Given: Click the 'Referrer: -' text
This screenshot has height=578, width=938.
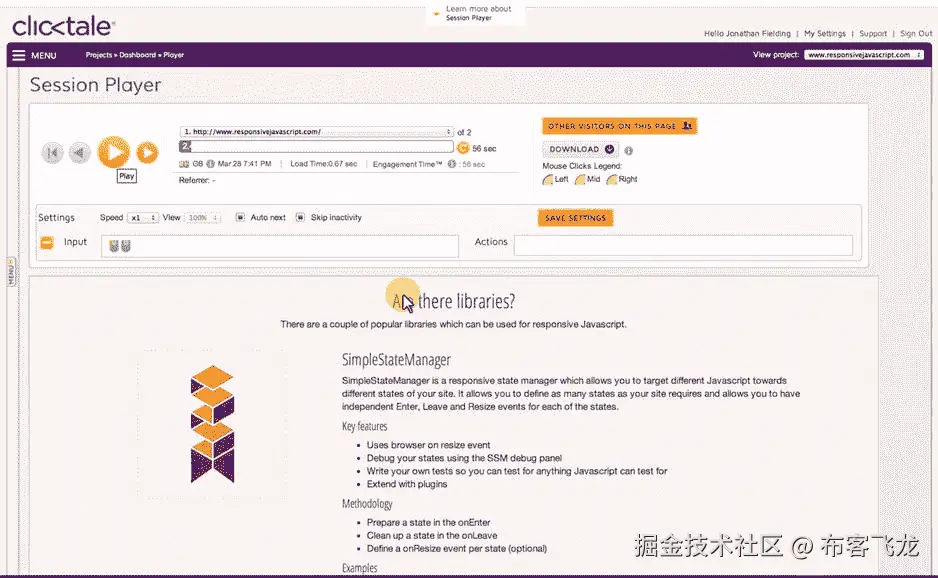Looking at the screenshot, I should coord(197,180).
